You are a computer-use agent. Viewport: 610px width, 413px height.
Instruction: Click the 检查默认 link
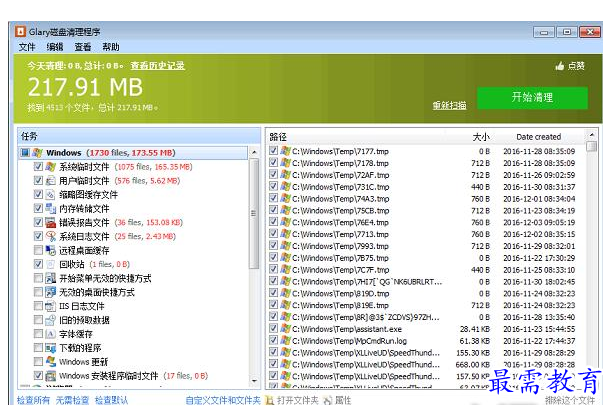click(x=111, y=400)
